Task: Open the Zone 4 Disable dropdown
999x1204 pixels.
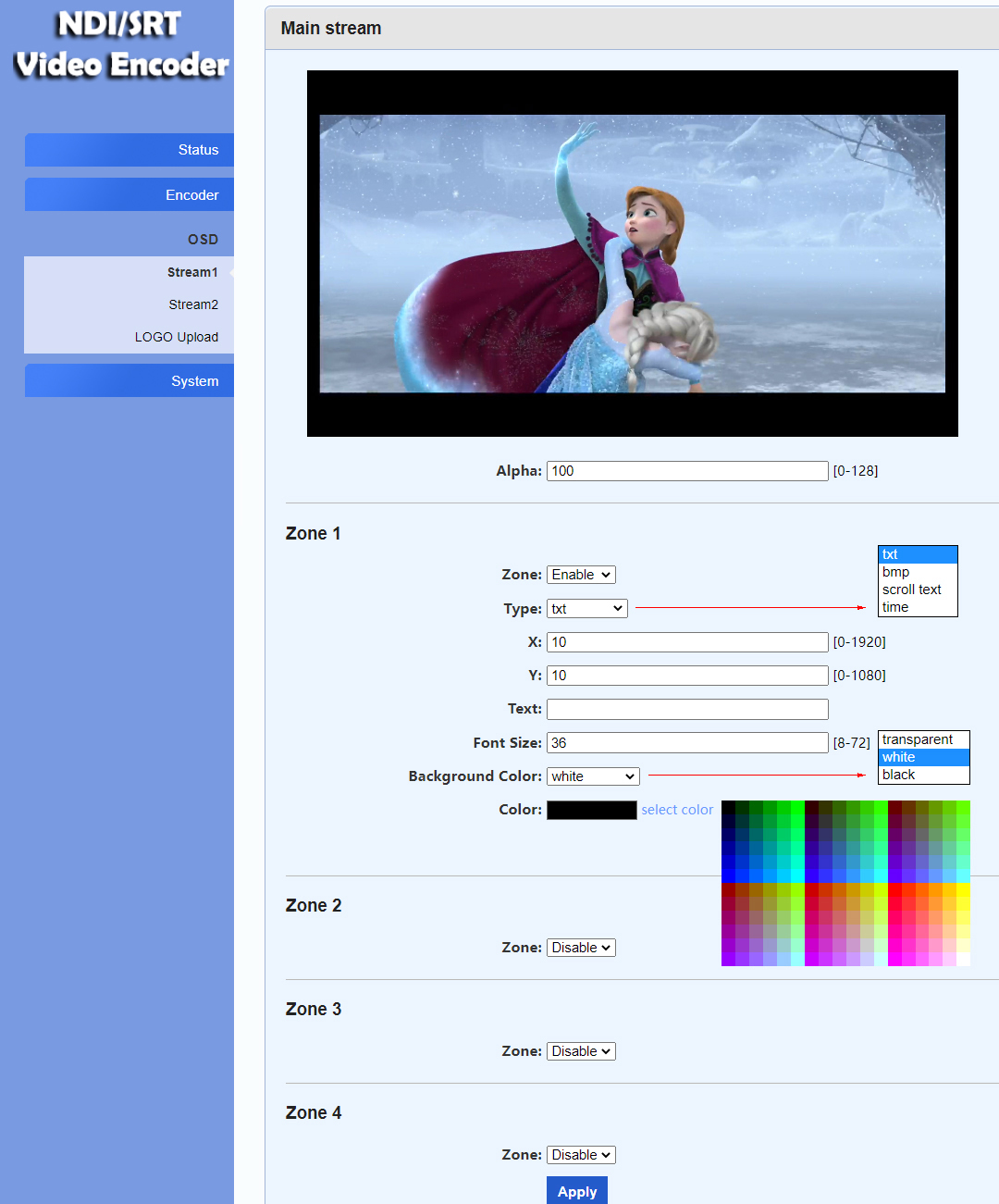Action: [581, 1155]
